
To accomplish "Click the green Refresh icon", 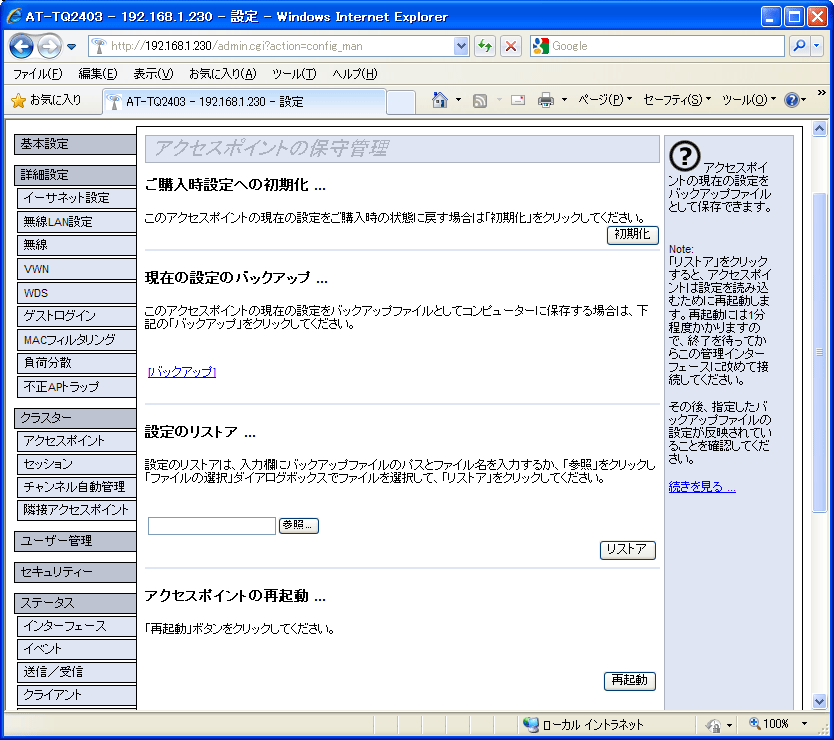I will [485, 46].
